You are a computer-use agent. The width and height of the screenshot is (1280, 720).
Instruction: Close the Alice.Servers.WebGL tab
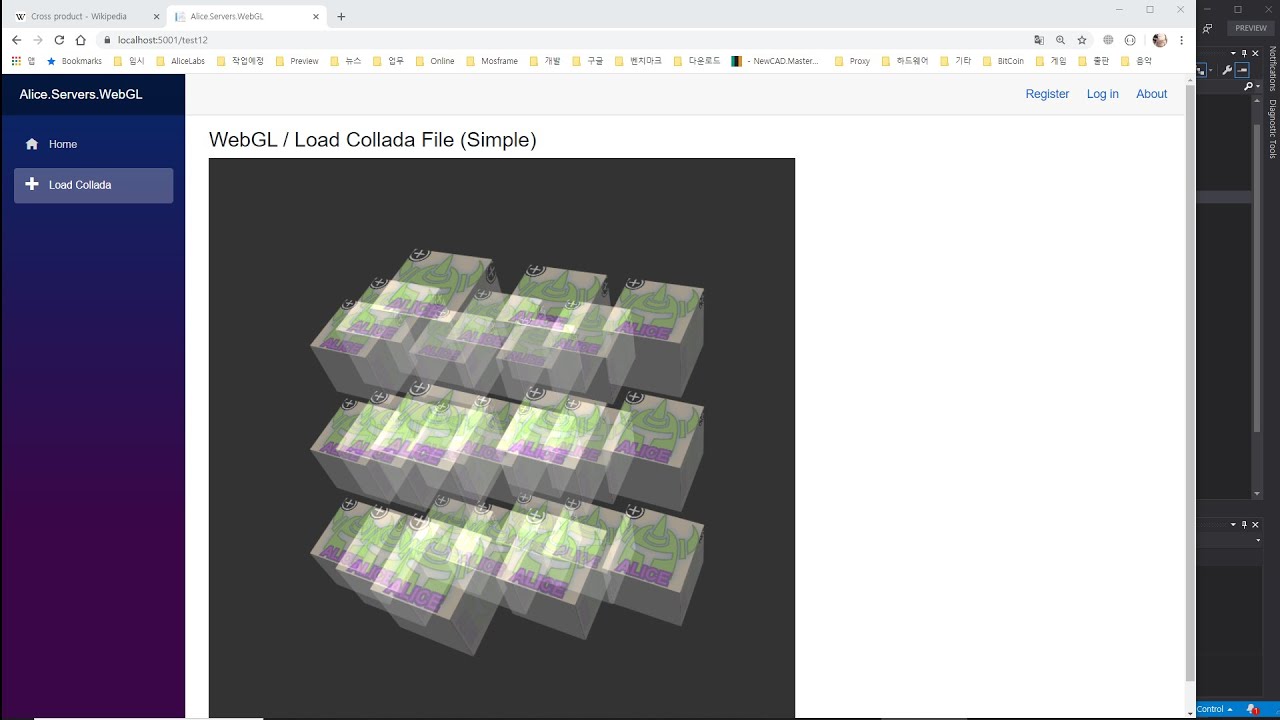tap(317, 16)
